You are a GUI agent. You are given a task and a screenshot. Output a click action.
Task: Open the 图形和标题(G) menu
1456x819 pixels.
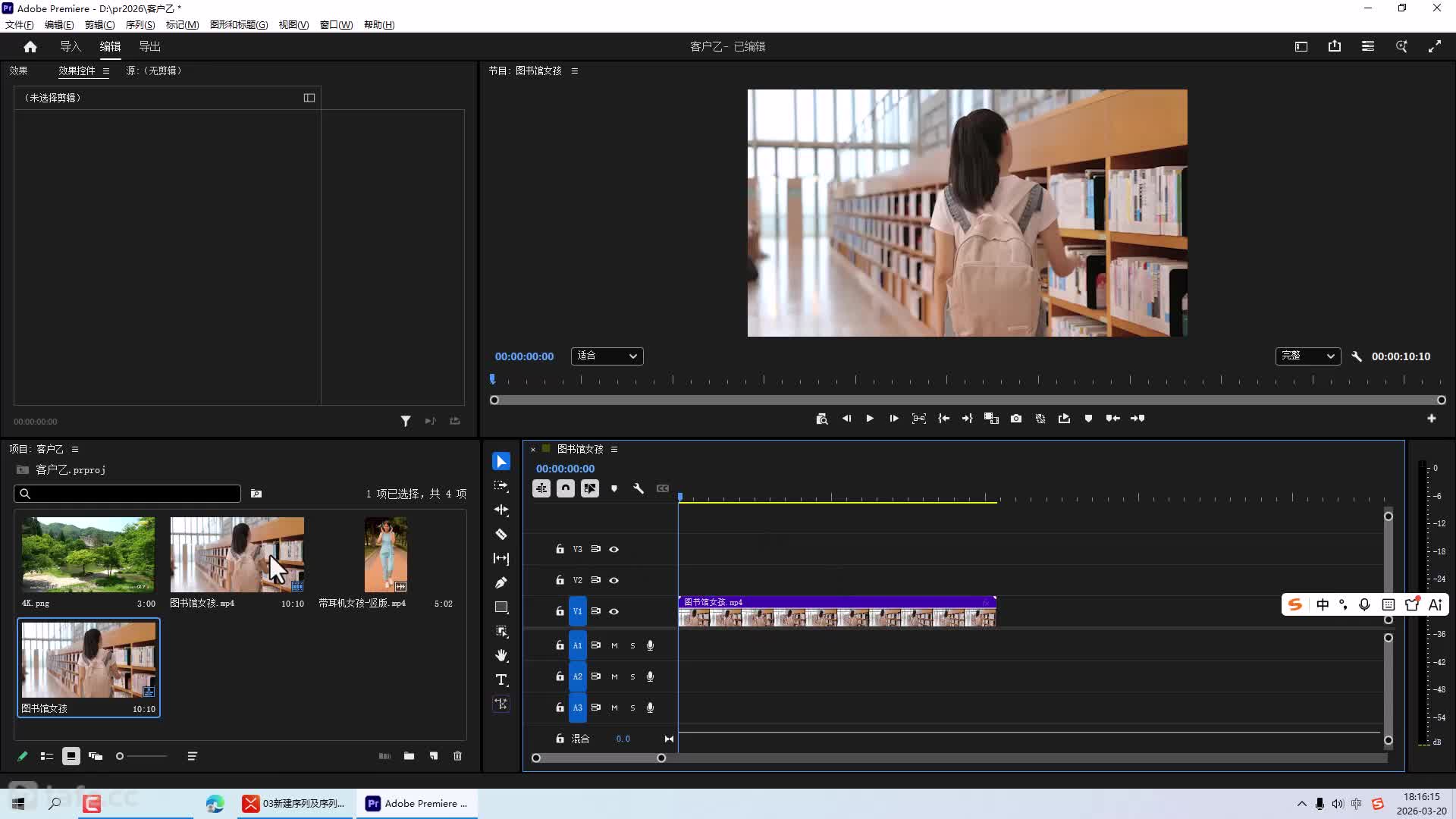[x=239, y=24]
